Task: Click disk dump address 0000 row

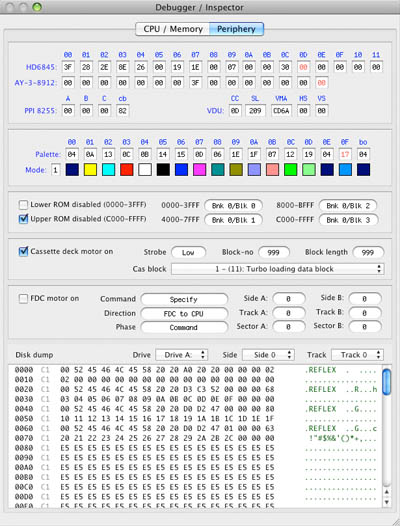Action: click(x=195, y=370)
